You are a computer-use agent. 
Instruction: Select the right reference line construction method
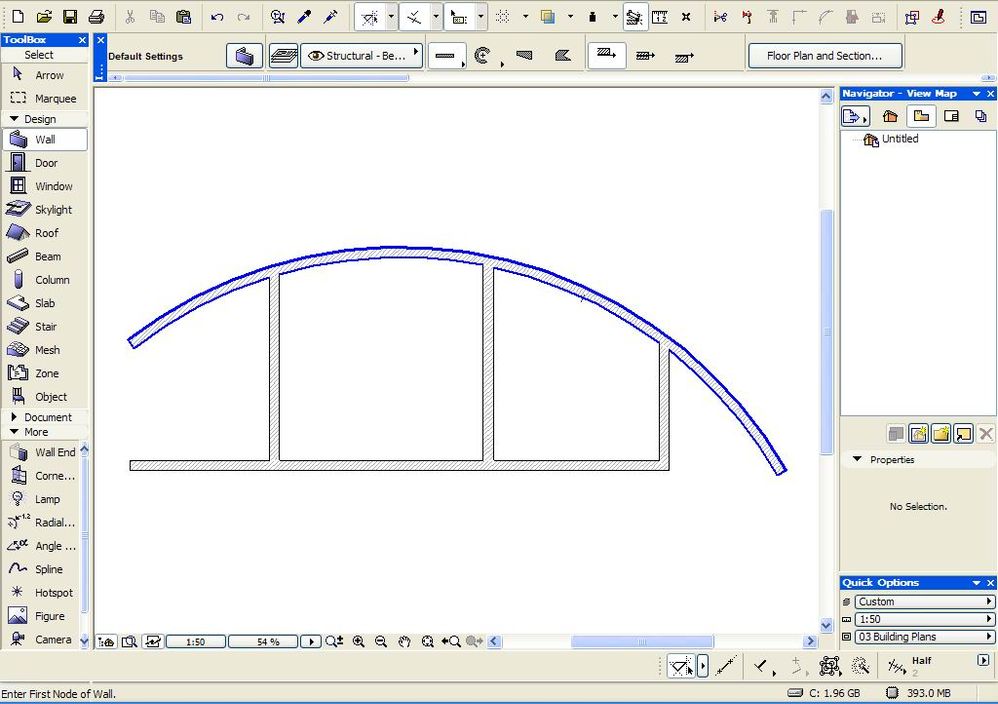click(x=684, y=57)
